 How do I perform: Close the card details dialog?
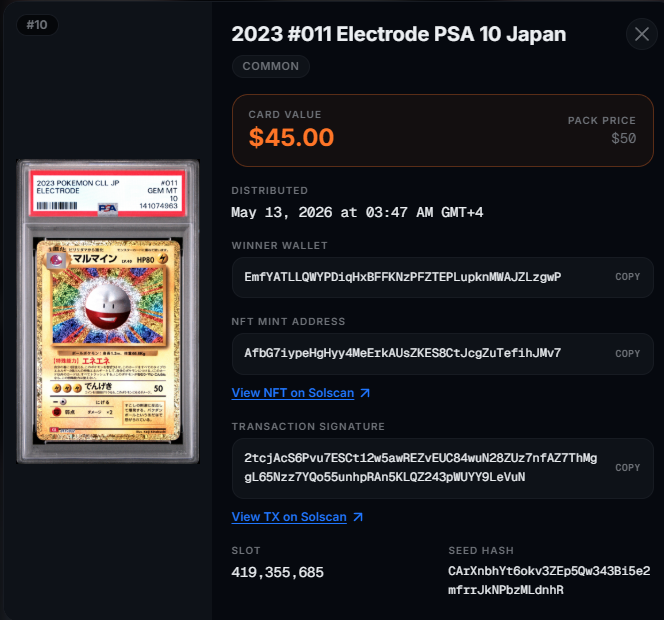pyautogui.click(x=642, y=34)
